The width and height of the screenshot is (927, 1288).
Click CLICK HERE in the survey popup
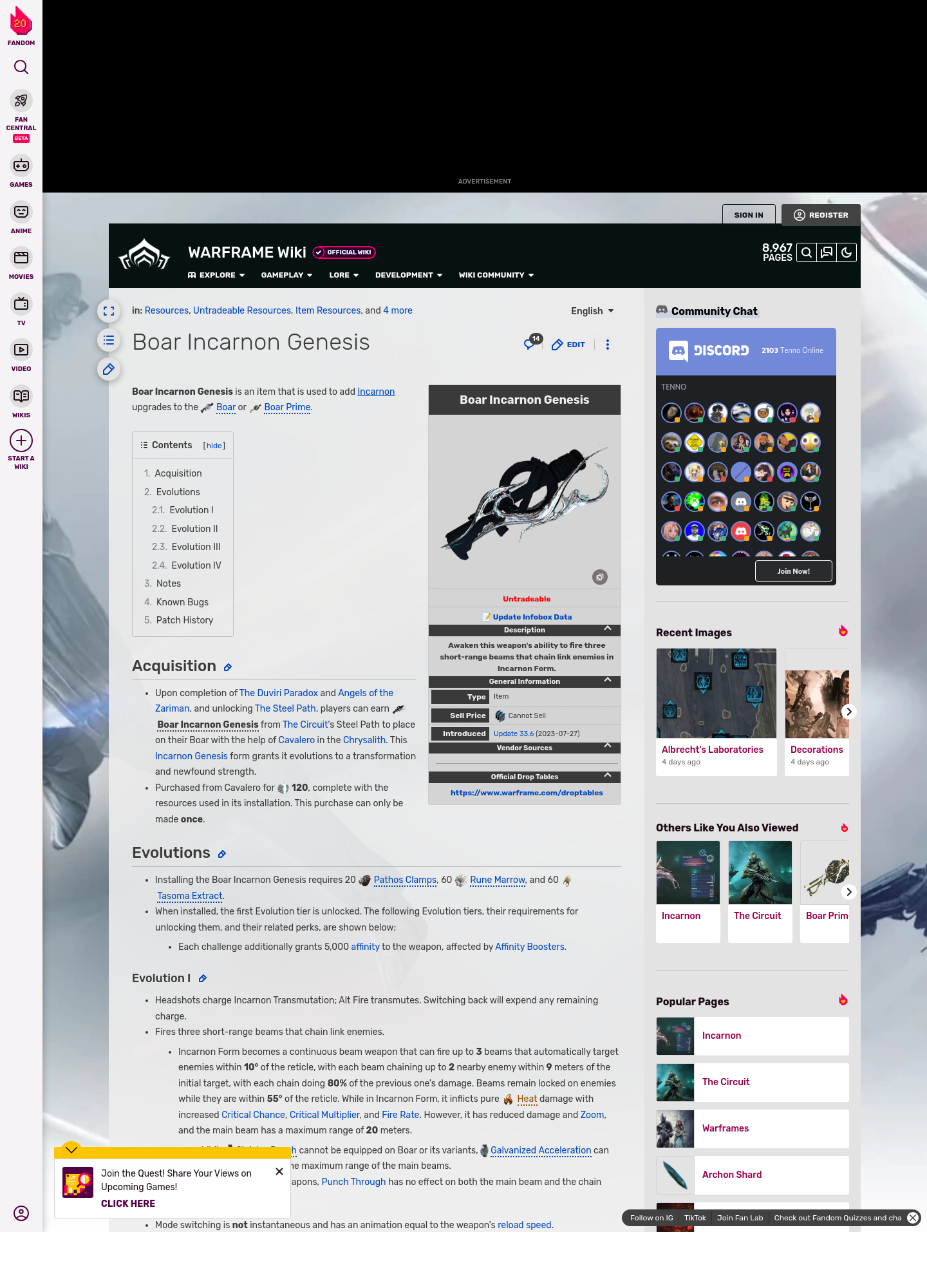(x=128, y=1204)
